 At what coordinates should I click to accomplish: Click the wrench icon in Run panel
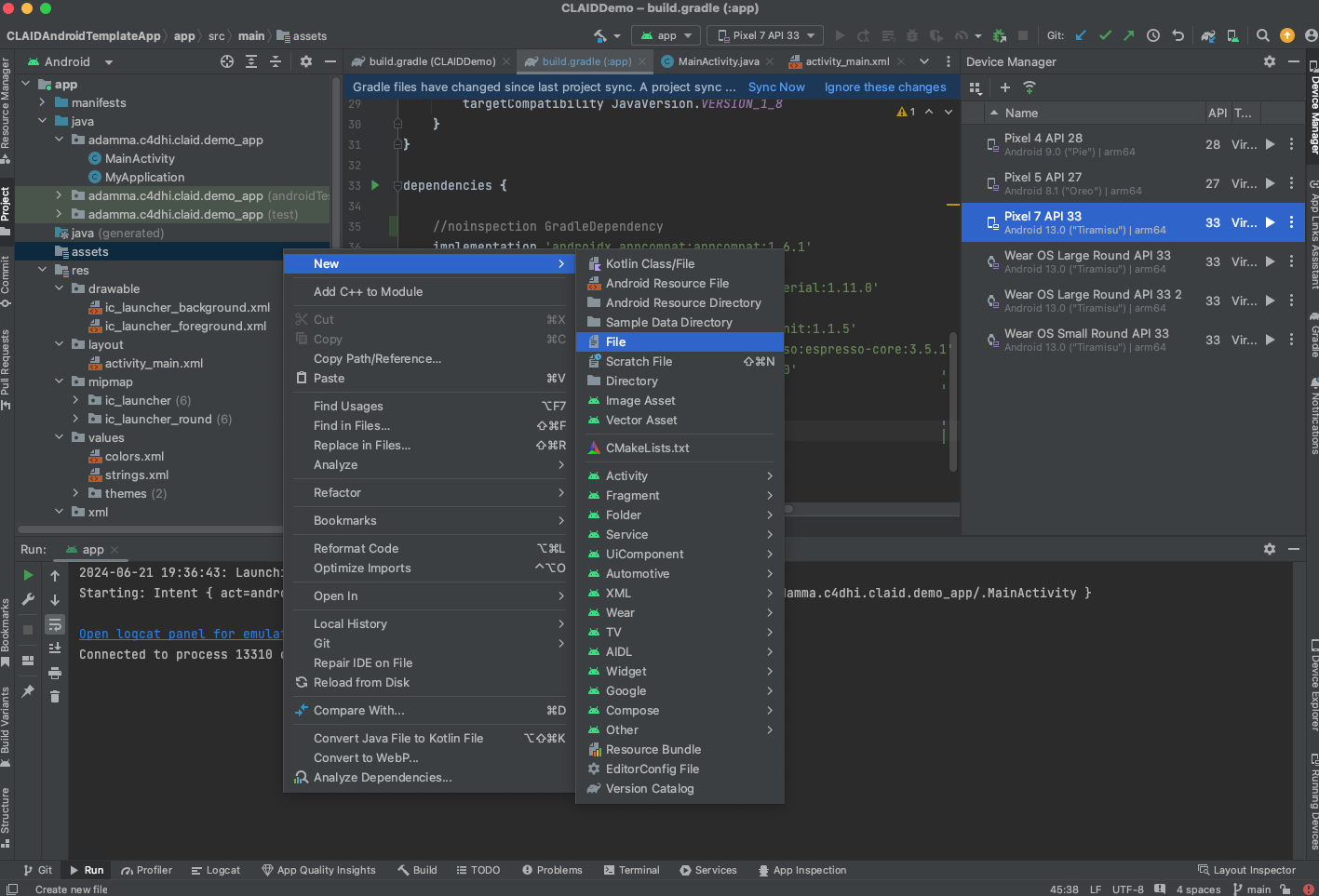28,600
